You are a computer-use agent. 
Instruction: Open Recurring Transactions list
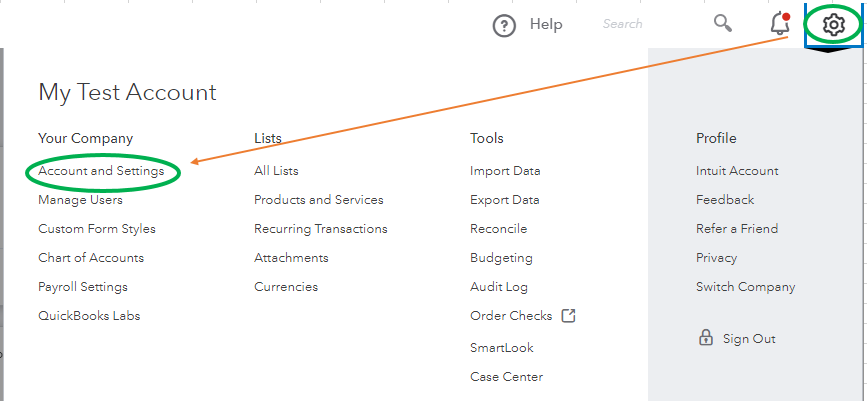[x=320, y=229]
